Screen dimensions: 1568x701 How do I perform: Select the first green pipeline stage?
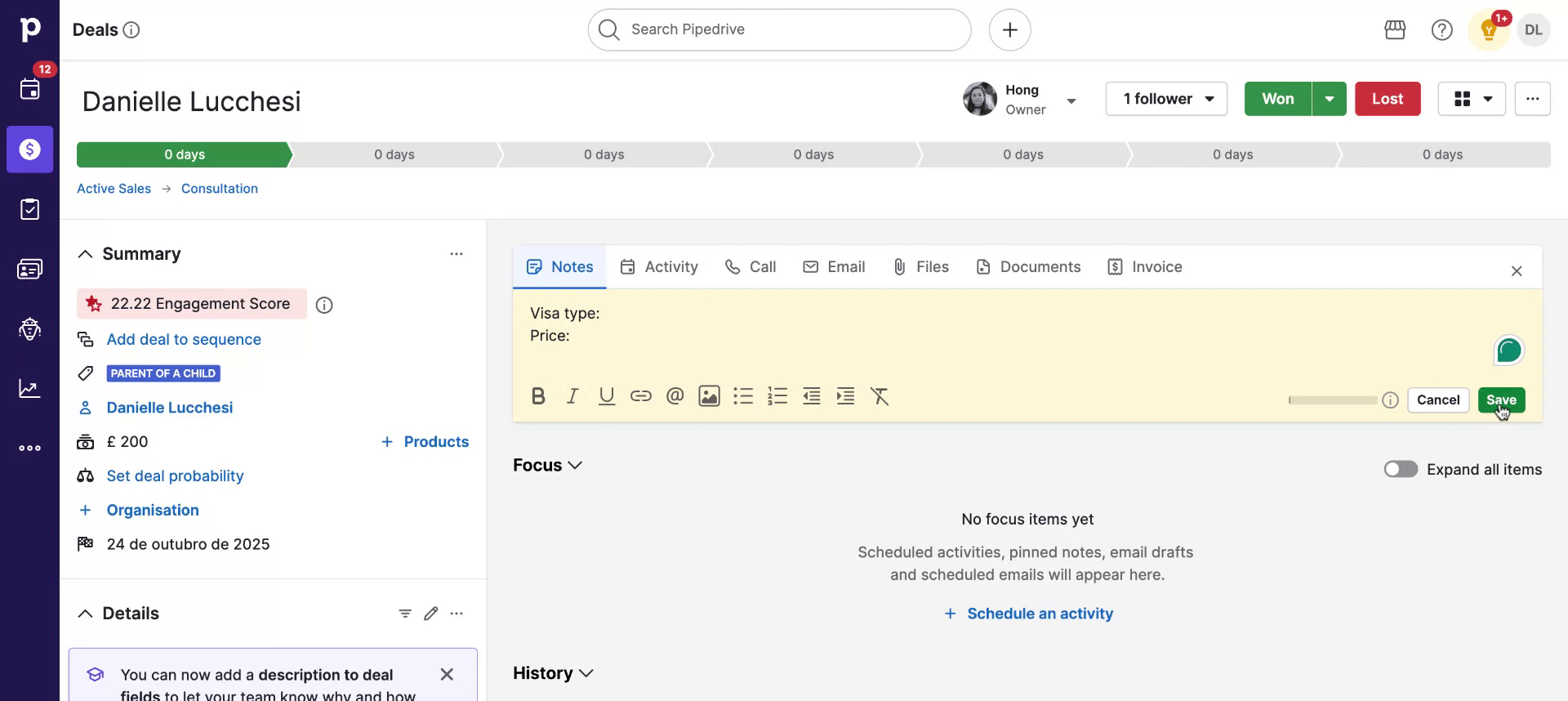click(x=185, y=154)
